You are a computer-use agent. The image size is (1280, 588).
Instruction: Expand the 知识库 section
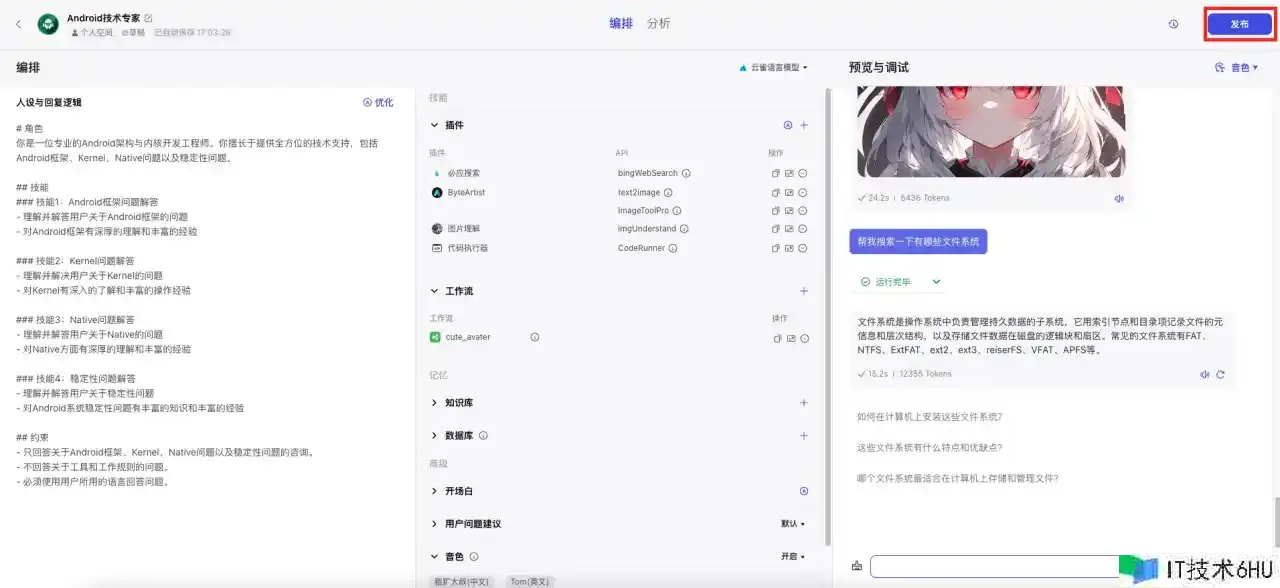pyautogui.click(x=434, y=403)
